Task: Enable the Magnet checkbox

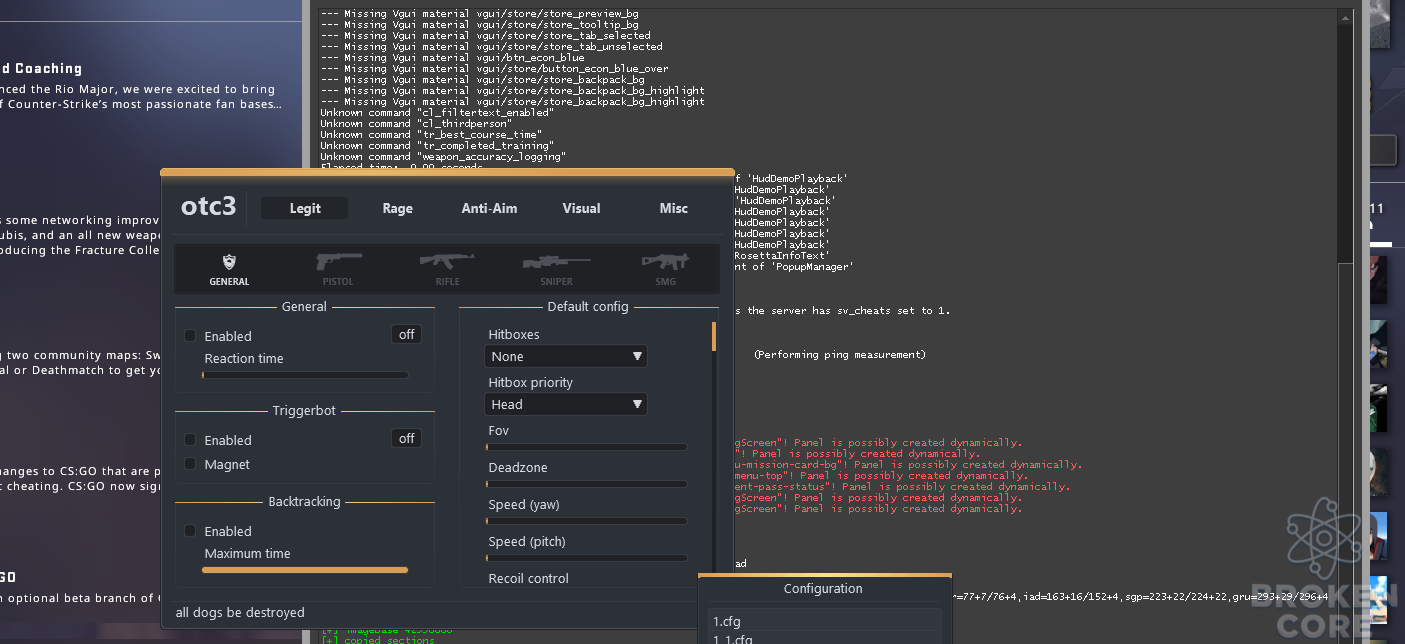Action: pos(190,464)
